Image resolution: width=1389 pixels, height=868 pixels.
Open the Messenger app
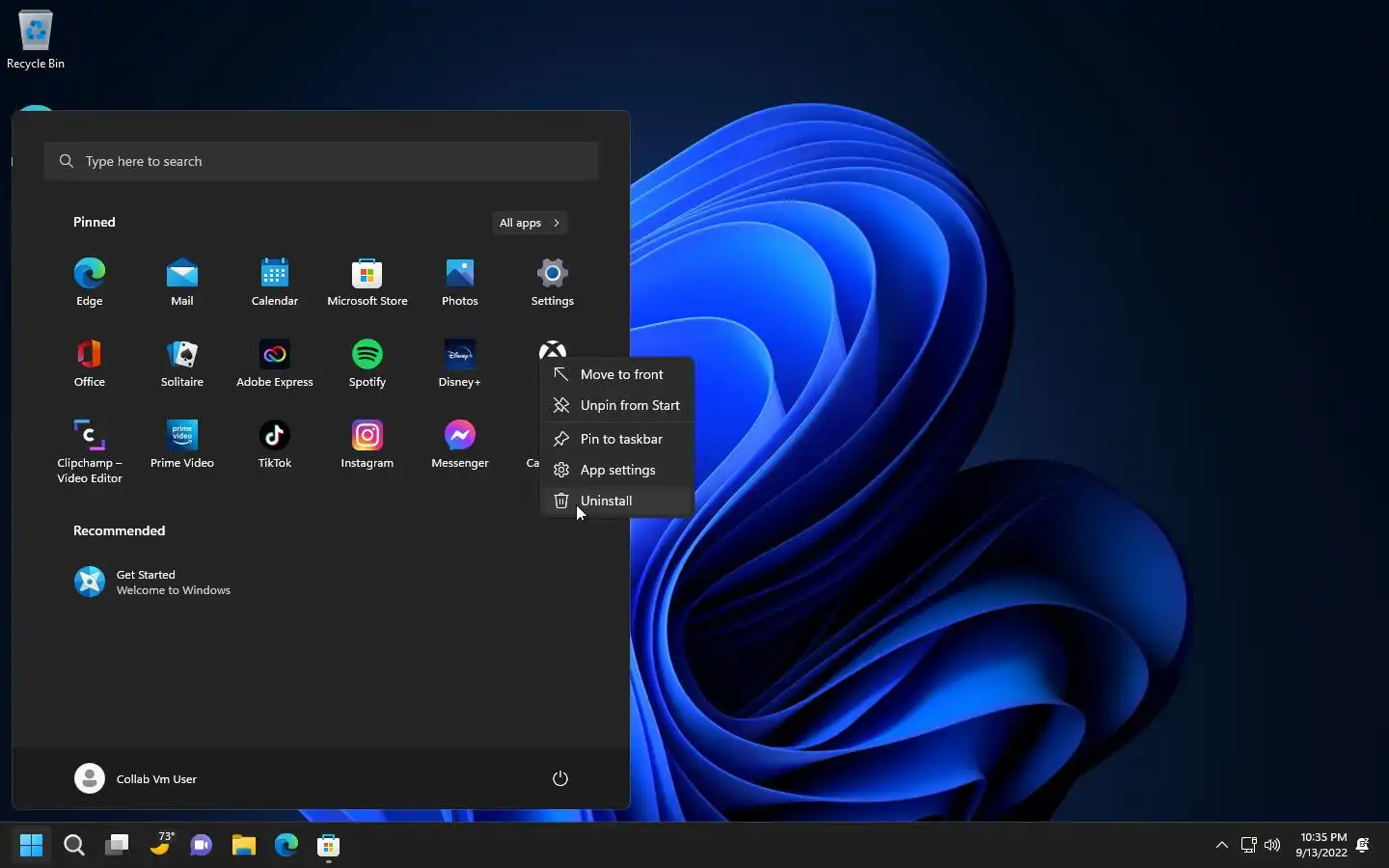tap(460, 444)
